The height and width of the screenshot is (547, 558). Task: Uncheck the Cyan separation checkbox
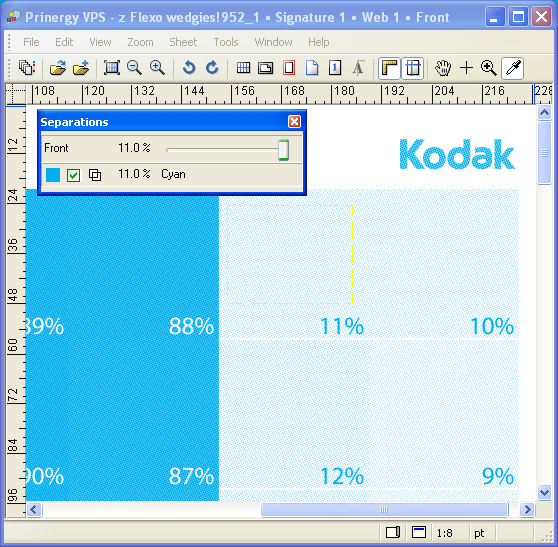(x=73, y=175)
